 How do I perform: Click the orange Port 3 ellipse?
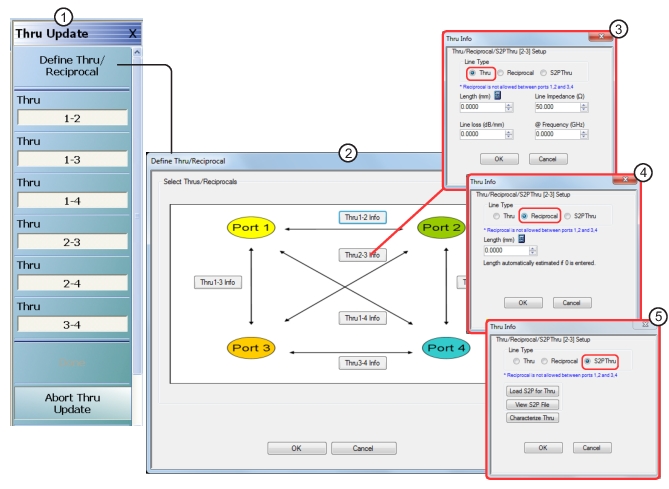pyautogui.click(x=251, y=348)
